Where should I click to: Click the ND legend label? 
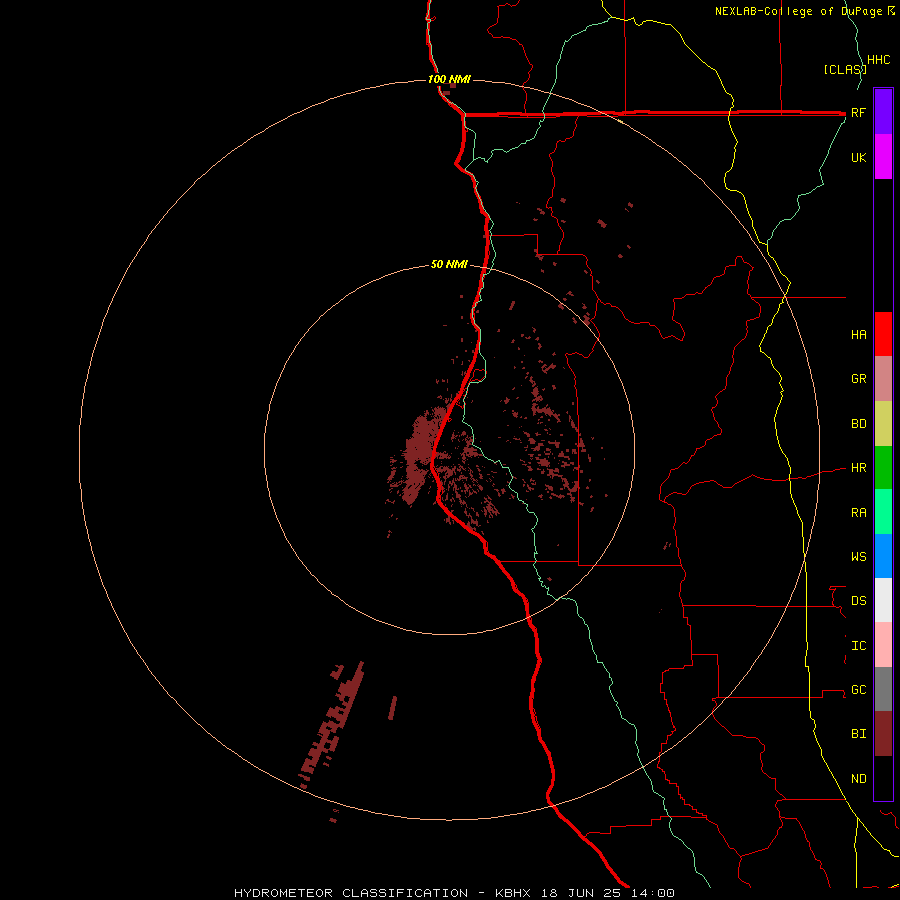point(858,778)
